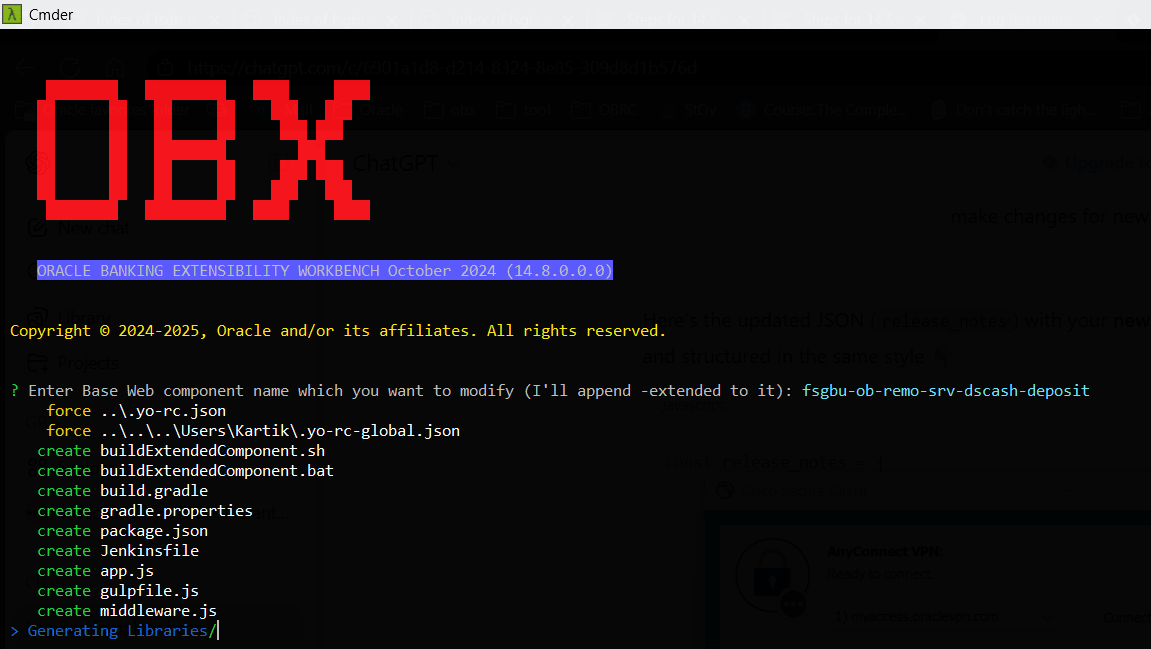Click the red OBX ASCII logo
1151x649 pixels.
click(203, 150)
